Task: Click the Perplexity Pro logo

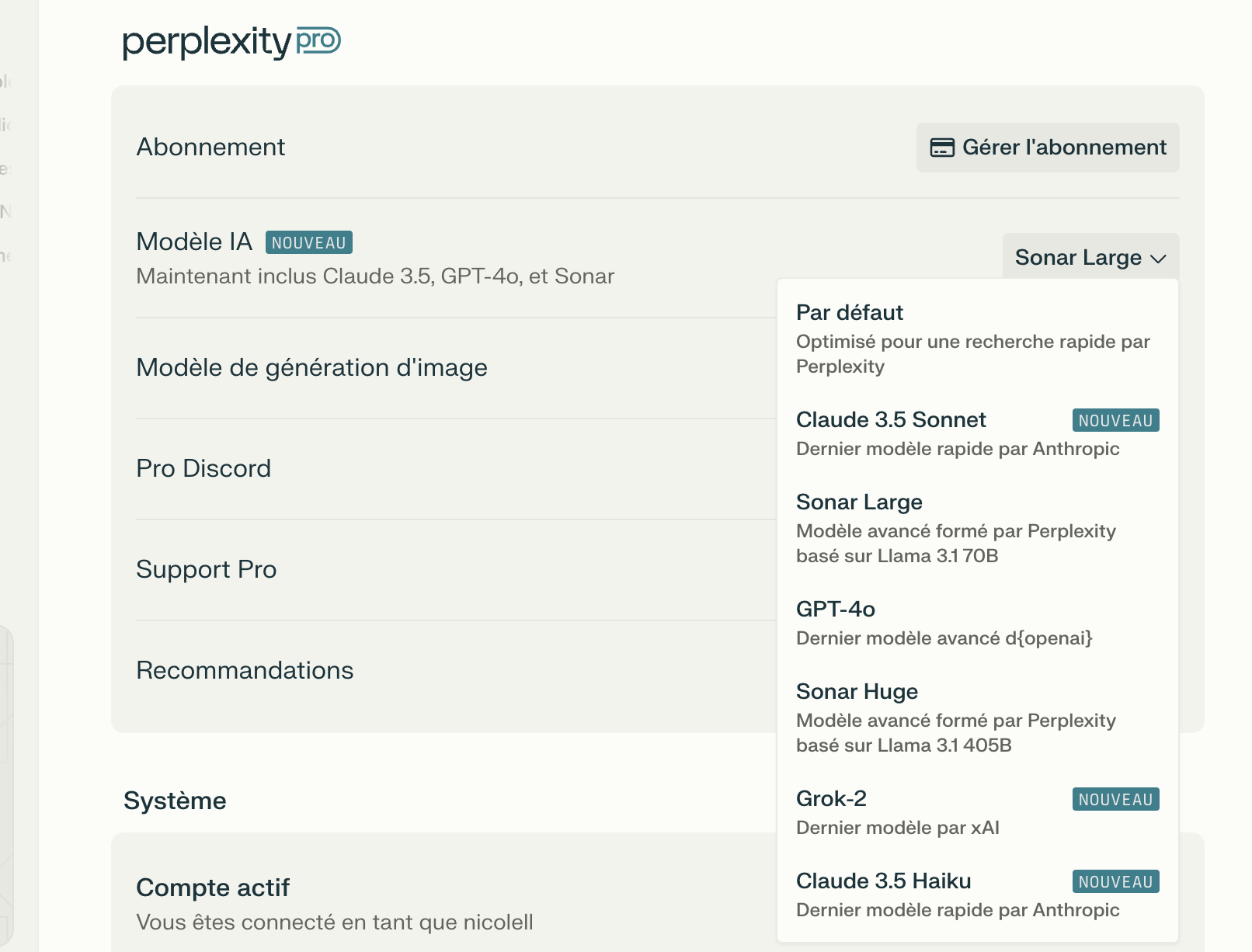Action: pyautogui.click(x=231, y=42)
